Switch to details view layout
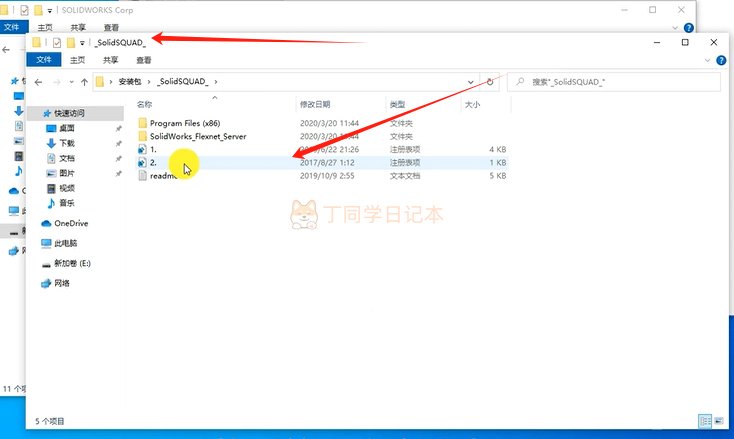Image resolution: width=734 pixels, height=439 pixels. 705,421
